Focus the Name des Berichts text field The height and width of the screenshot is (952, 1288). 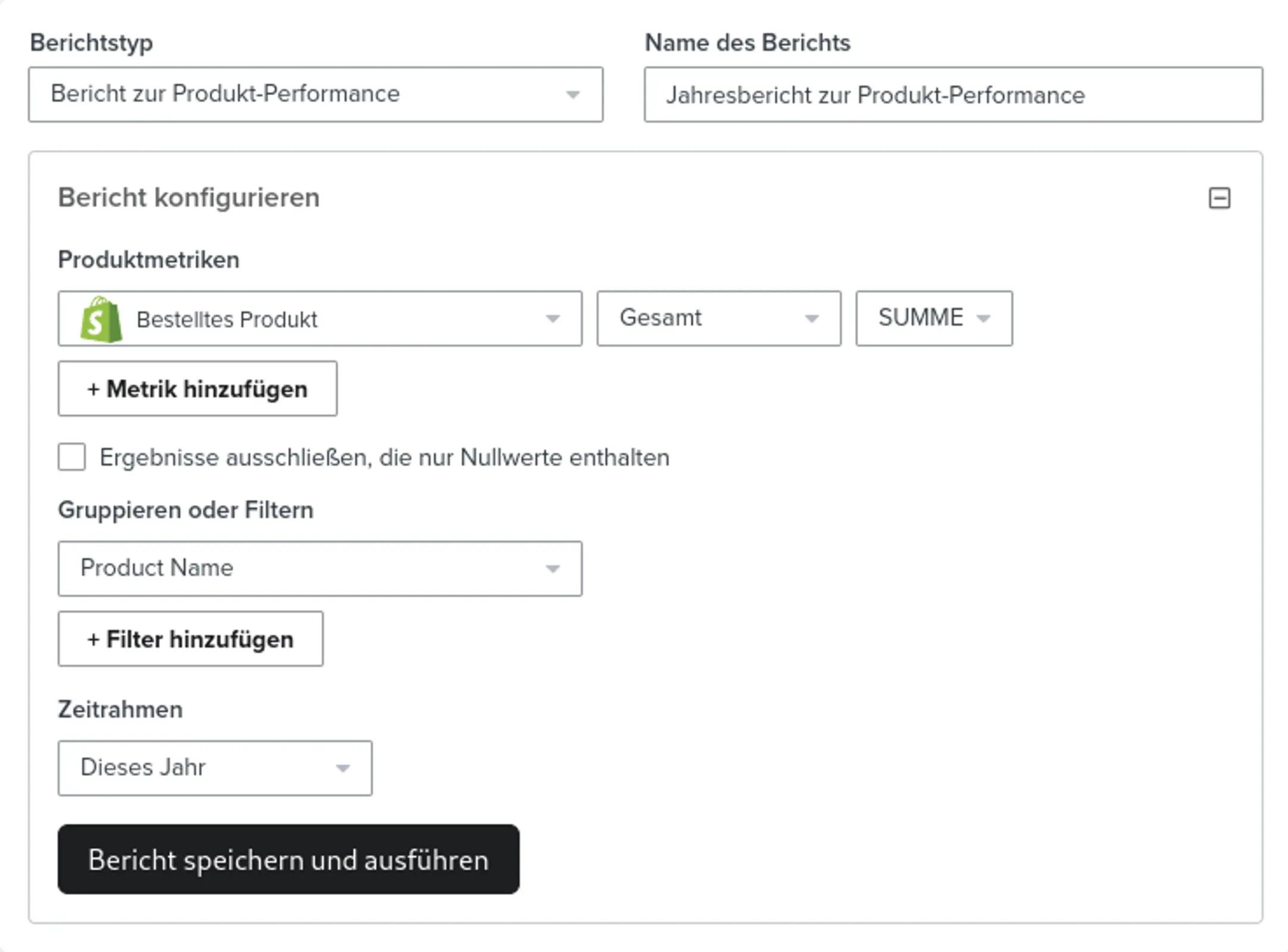pyautogui.click(x=954, y=95)
